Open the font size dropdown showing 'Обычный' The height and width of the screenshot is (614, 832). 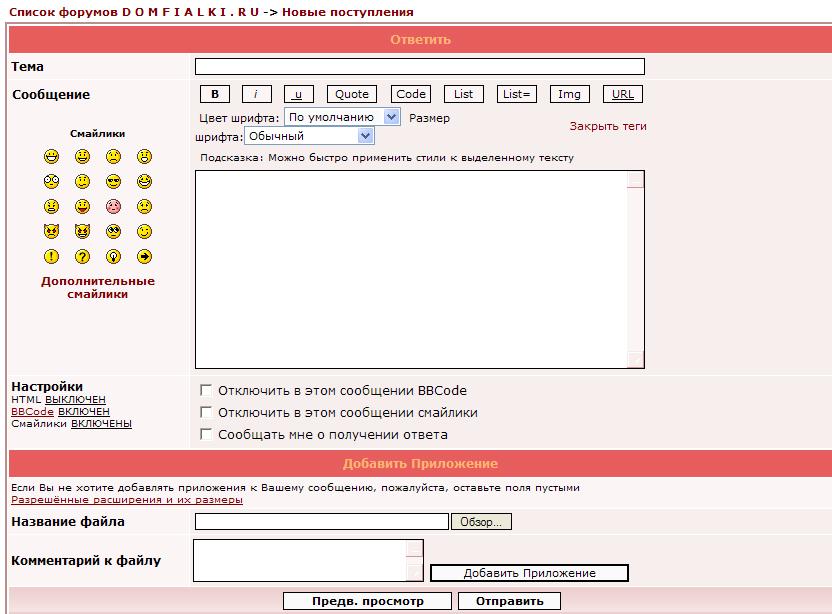click(x=309, y=136)
